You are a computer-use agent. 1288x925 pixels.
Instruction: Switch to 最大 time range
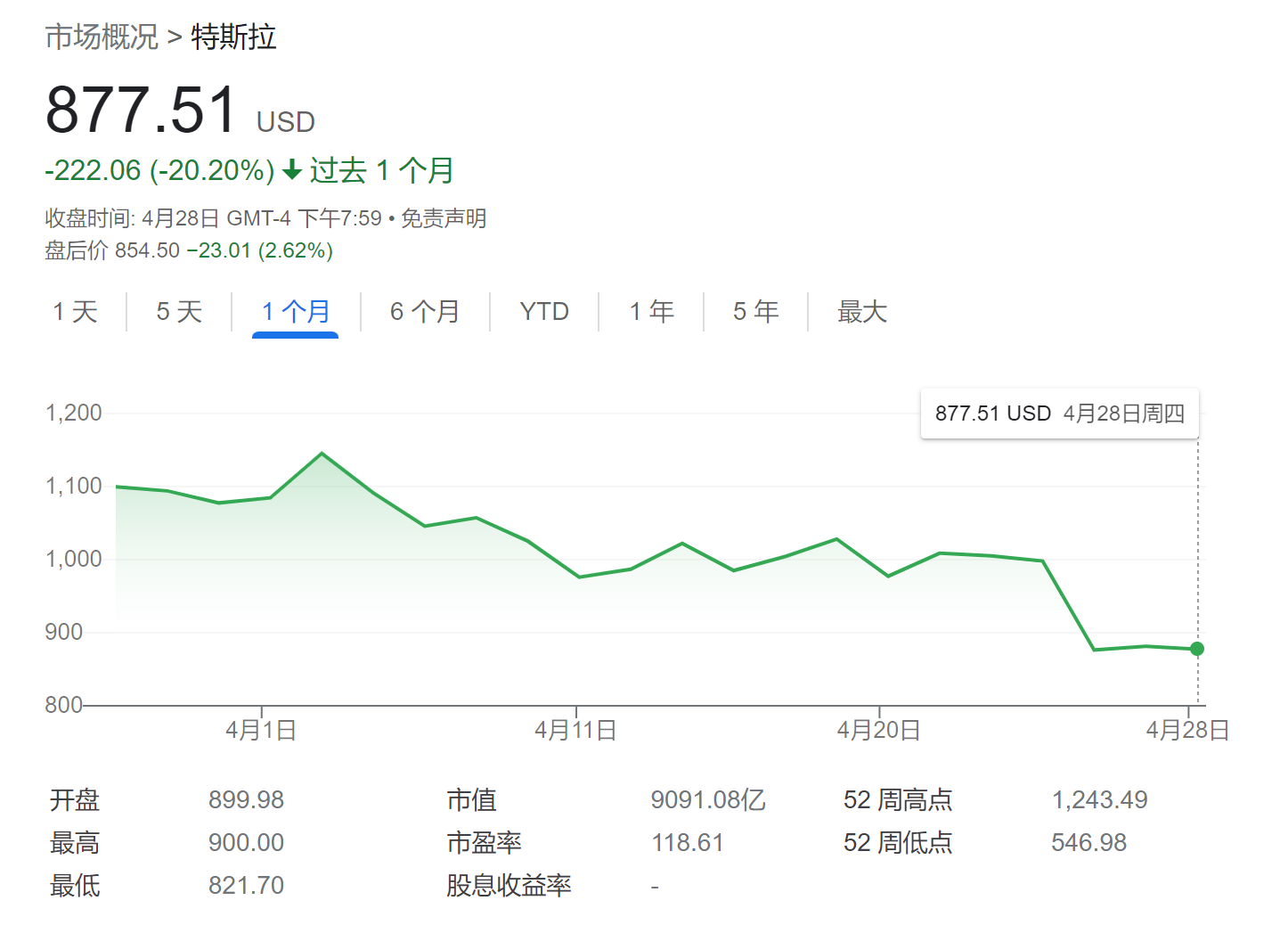[862, 312]
